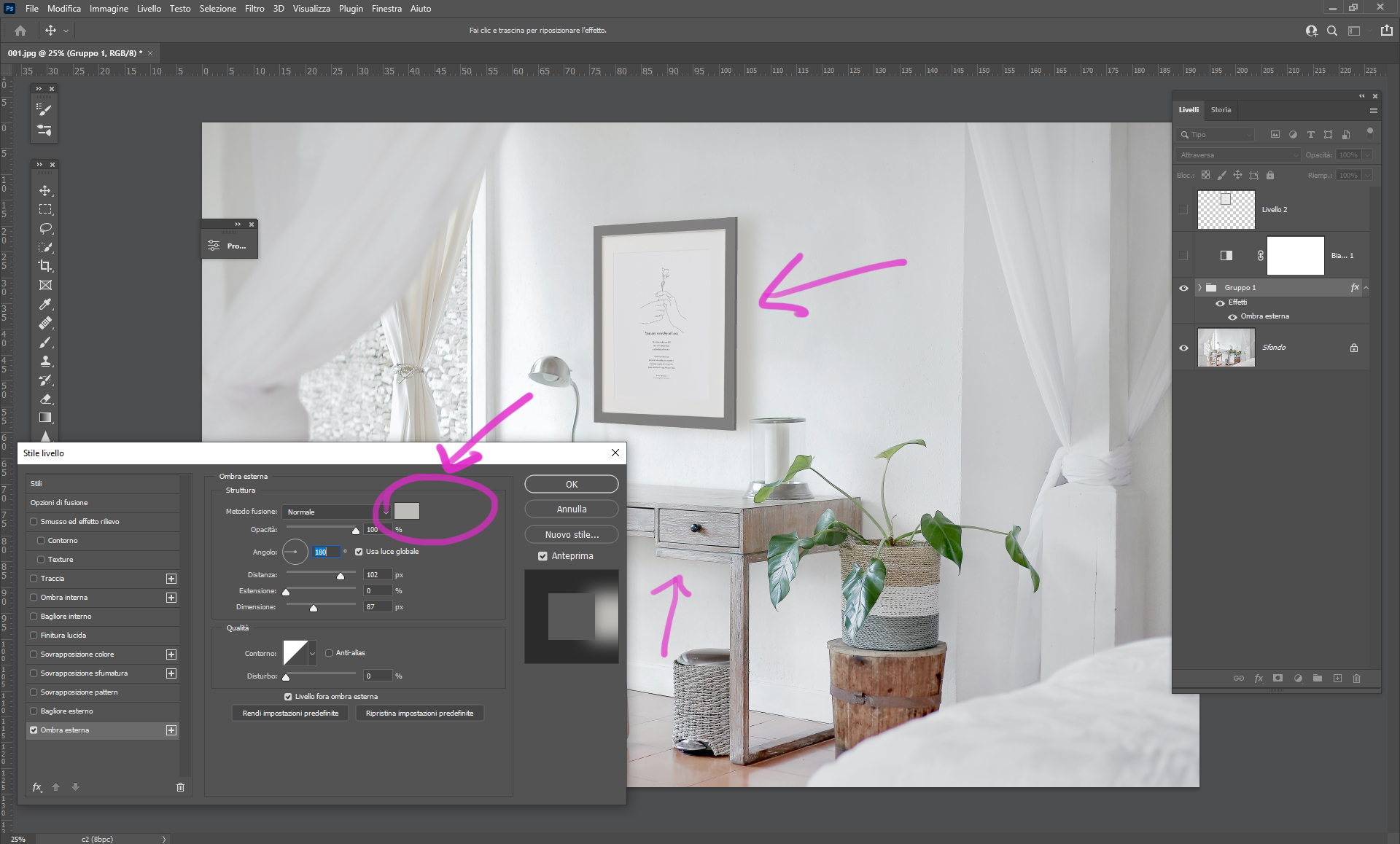Uncheck the Anteprima checkbox
1400x844 pixels.
click(x=542, y=556)
